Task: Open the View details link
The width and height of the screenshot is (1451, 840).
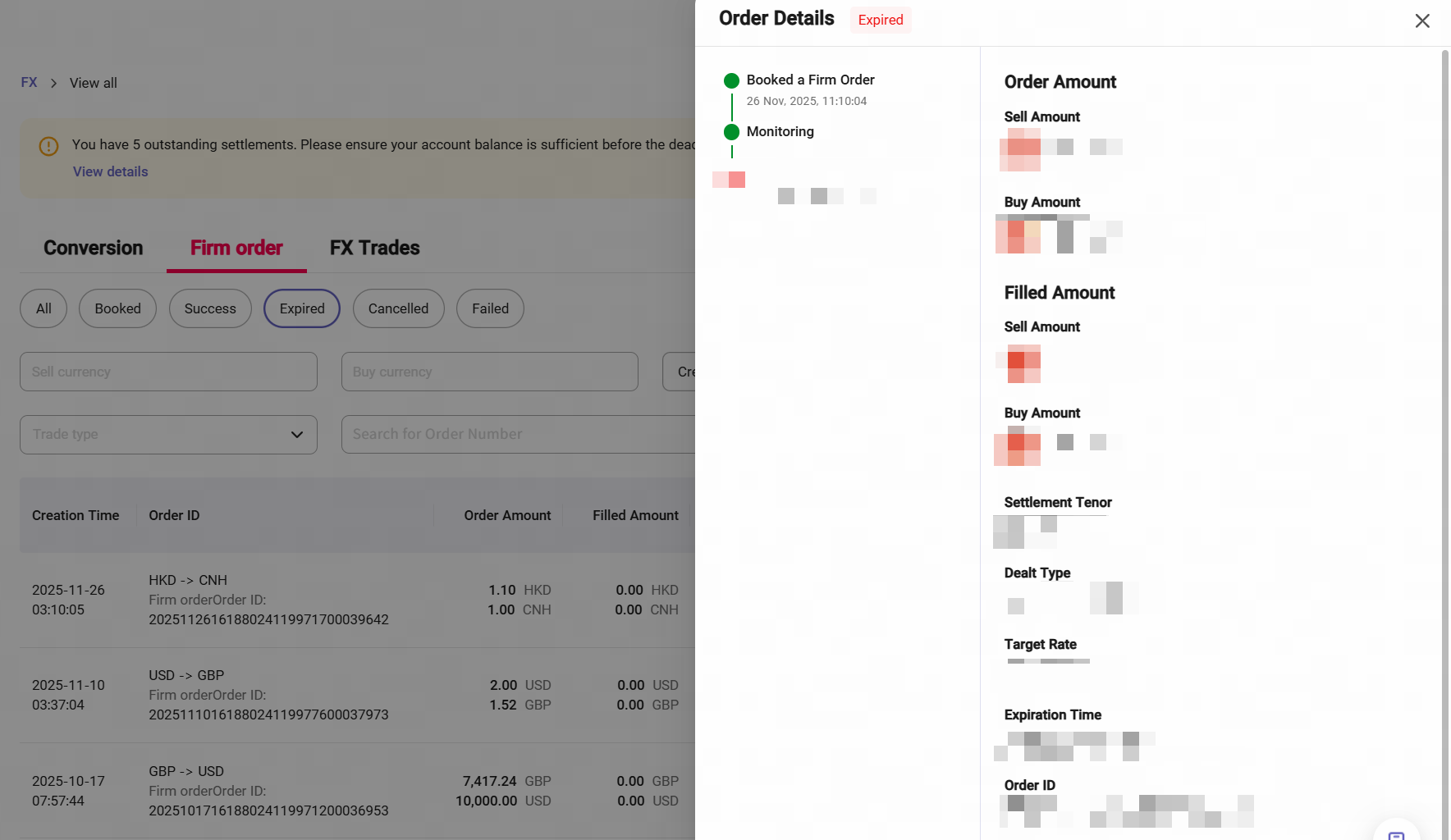Action: coord(111,171)
